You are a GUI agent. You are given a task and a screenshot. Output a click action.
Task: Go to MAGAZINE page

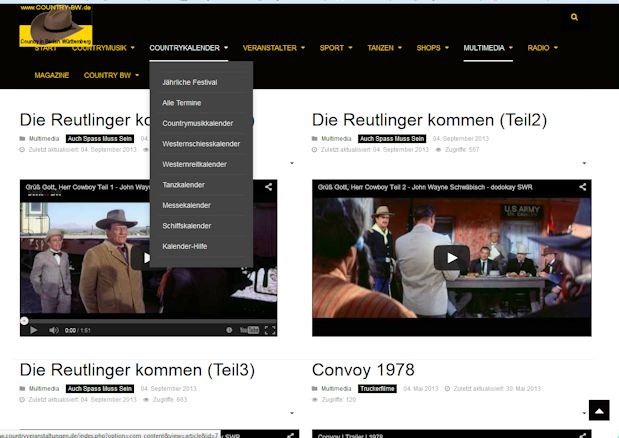tap(52, 75)
